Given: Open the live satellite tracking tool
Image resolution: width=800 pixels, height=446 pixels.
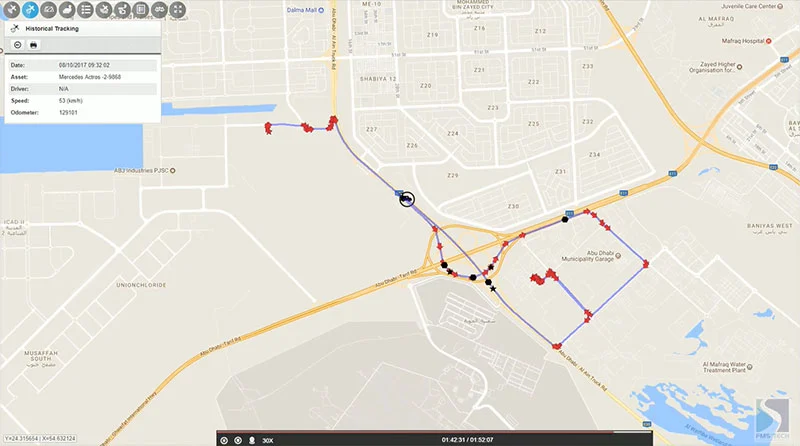Looking at the screenshot, I should 10,9.
